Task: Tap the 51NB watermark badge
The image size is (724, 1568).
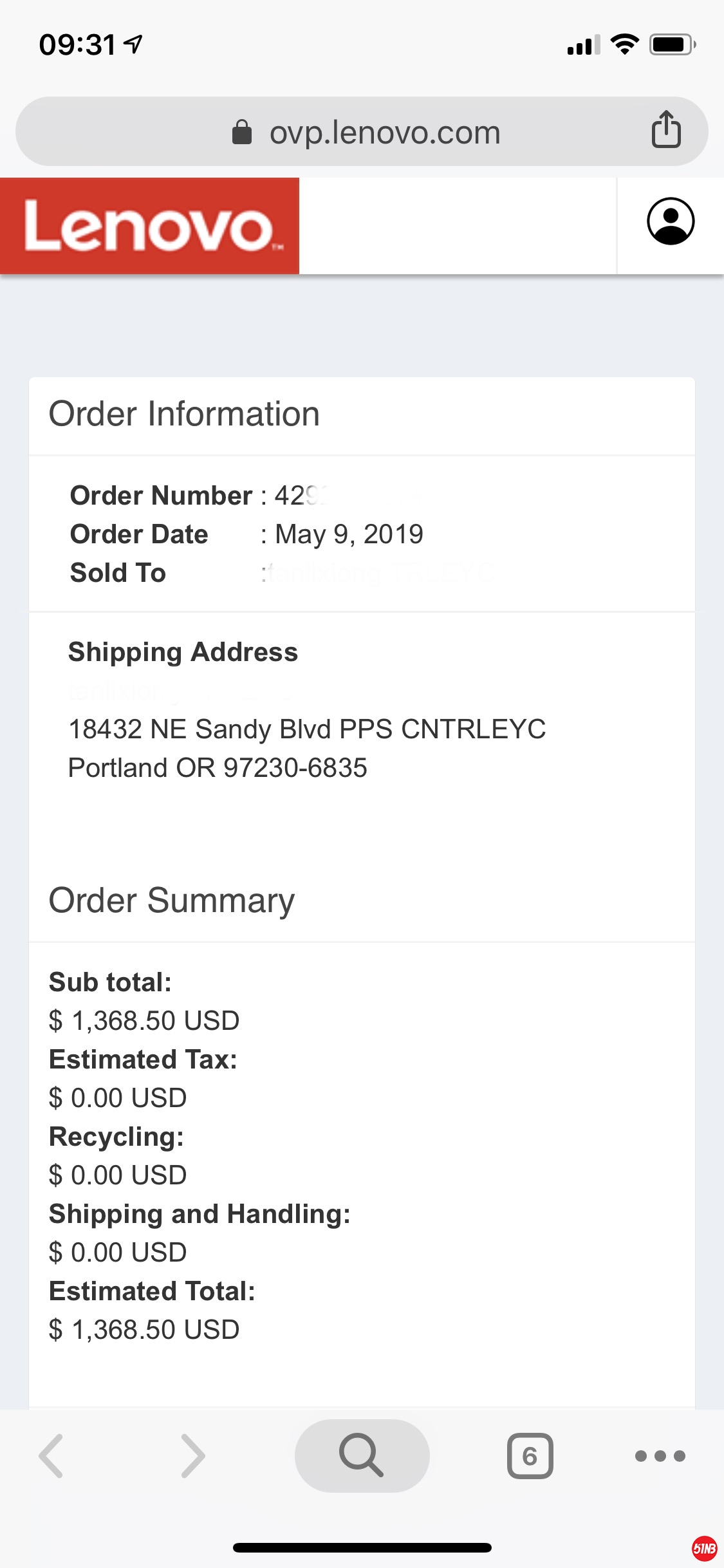Action: click(704, 1549)
